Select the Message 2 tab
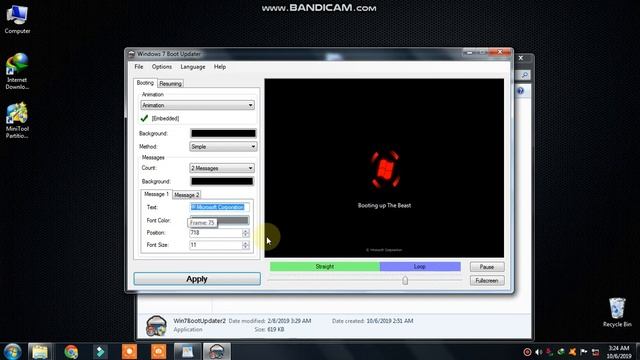640x360 pixels. coord(187,195)
